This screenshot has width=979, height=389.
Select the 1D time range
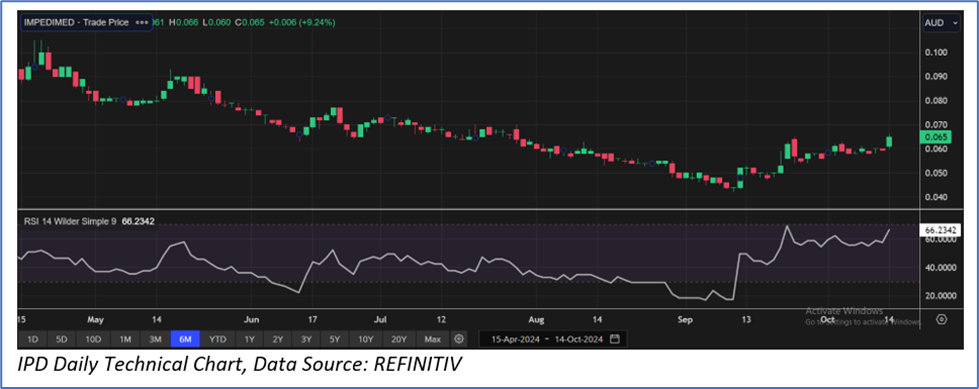[x=33, y=339]
